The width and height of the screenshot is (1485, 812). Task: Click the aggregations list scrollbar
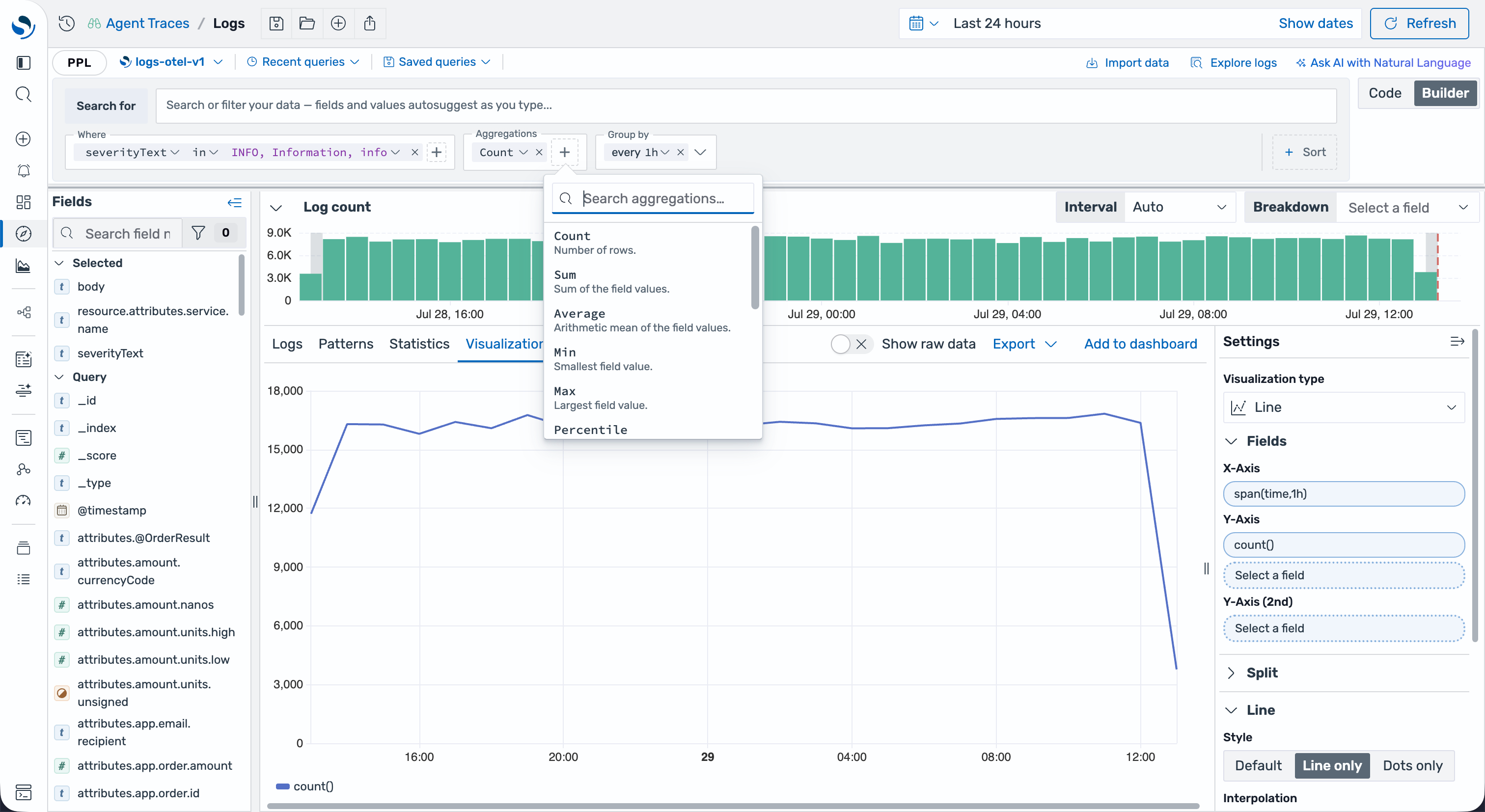[755, 267]
